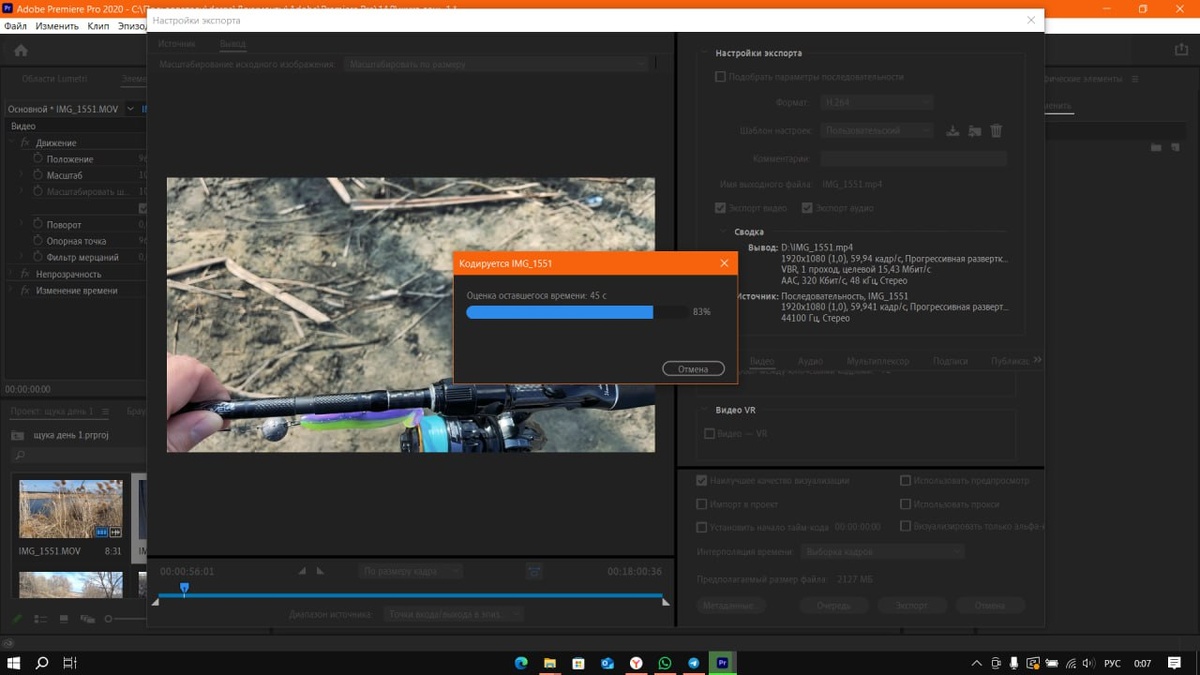Open Telegram from the taskbar
Viewport: 1200px width, 675px height.
coord(693,663)
